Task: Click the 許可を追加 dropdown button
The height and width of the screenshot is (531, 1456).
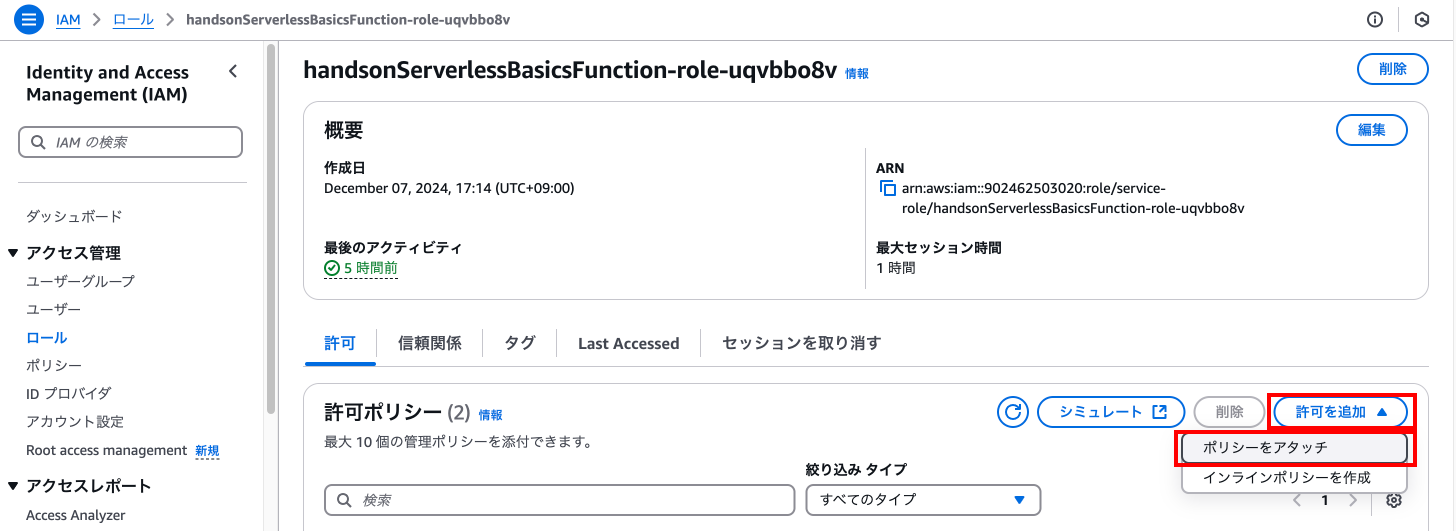Action: pos(1341,412)
